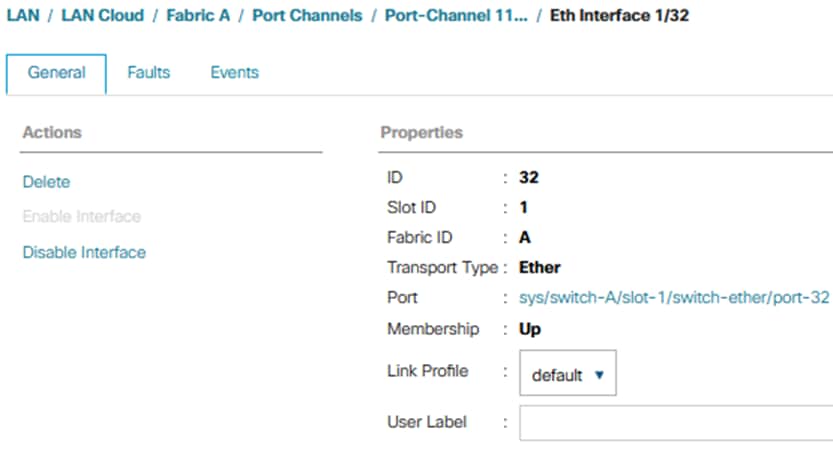Click the Link Profile dropdown arrow
This screenshot has width=833, height=450.
(x=599, y=375)
